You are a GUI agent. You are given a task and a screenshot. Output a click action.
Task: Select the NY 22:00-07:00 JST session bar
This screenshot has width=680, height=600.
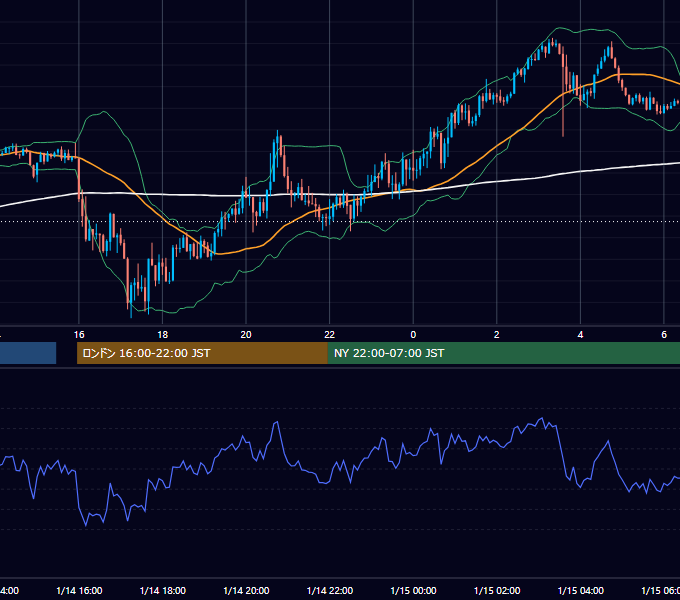[503, 353]
